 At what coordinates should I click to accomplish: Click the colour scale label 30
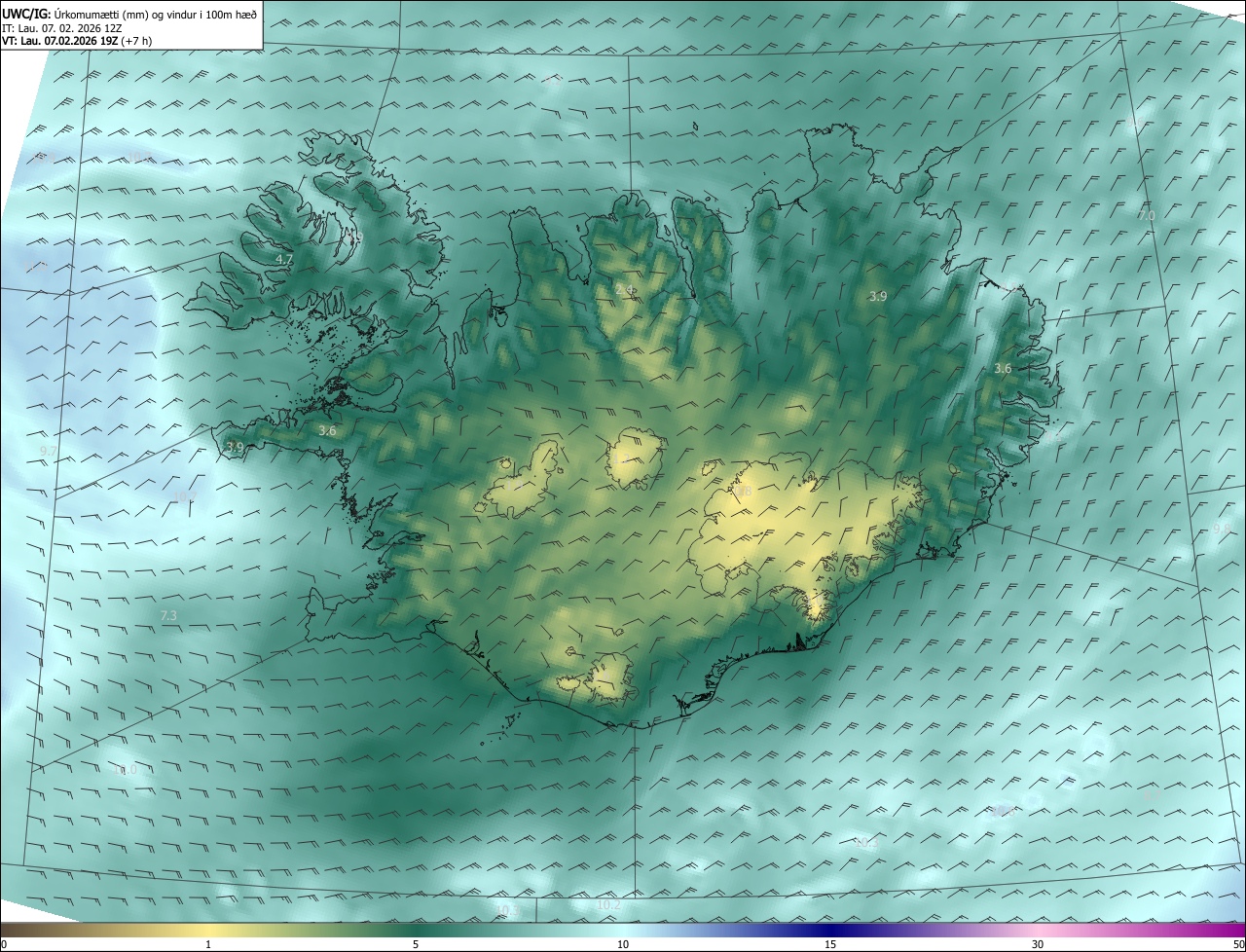coord(1038,944)
